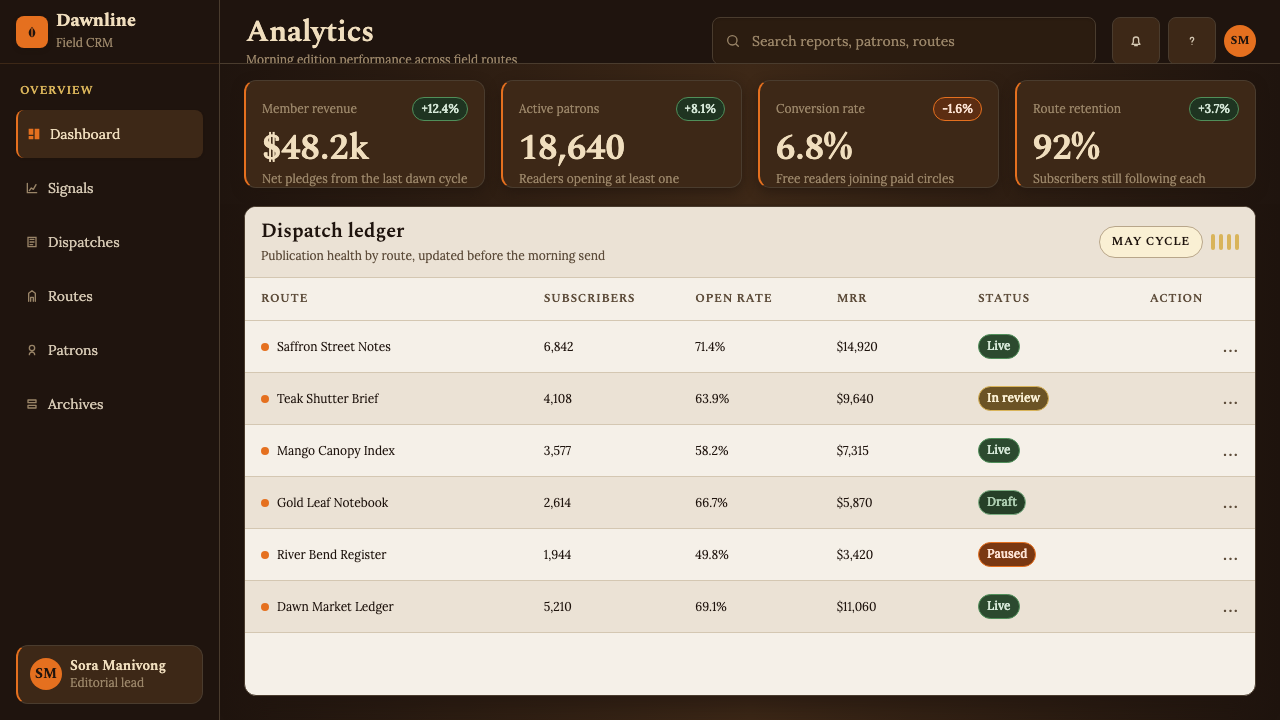Screen dimensions: 1280x720
Task: Click the In review status badge
Action: (x=1013, y=398)
